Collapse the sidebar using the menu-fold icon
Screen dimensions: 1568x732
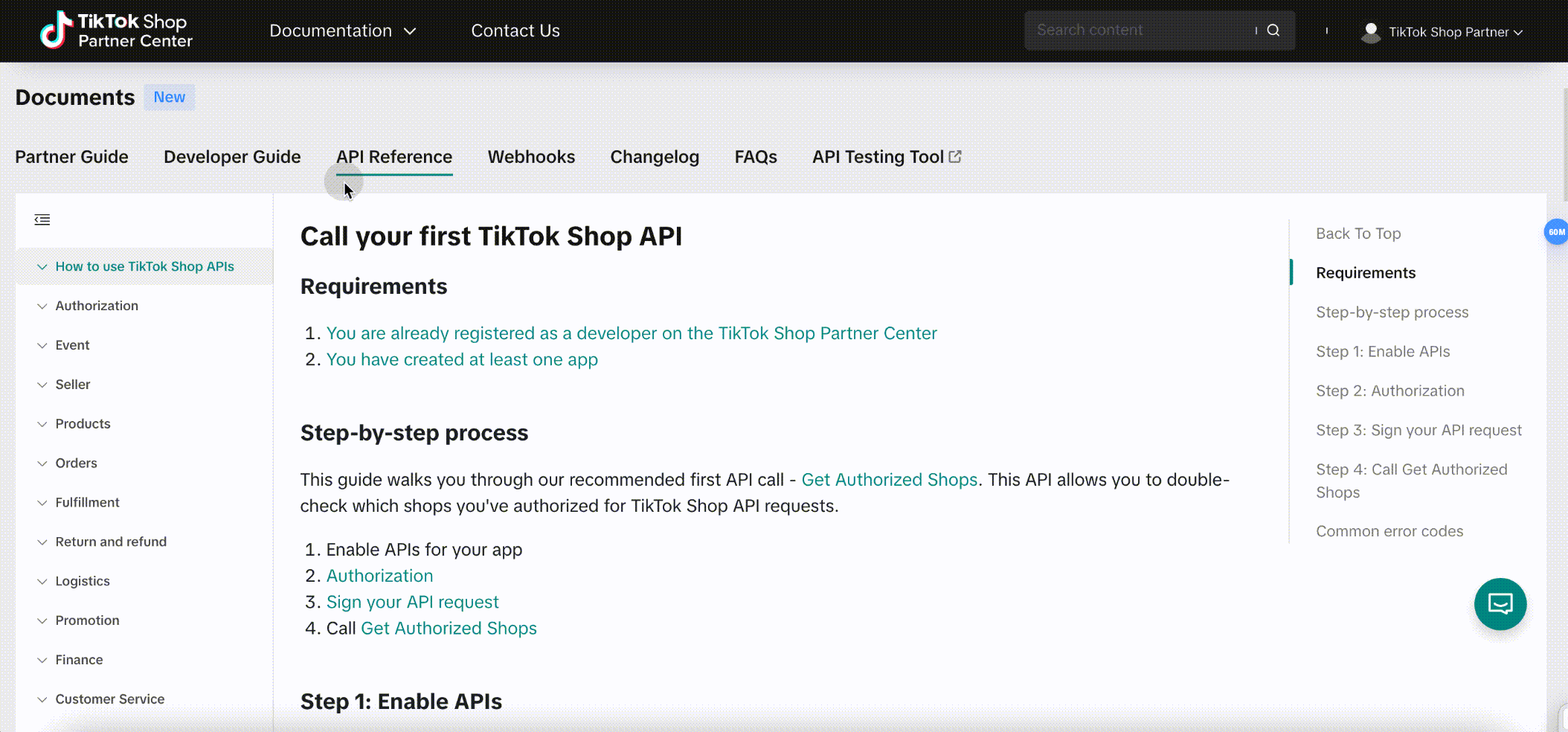point(42,219)
